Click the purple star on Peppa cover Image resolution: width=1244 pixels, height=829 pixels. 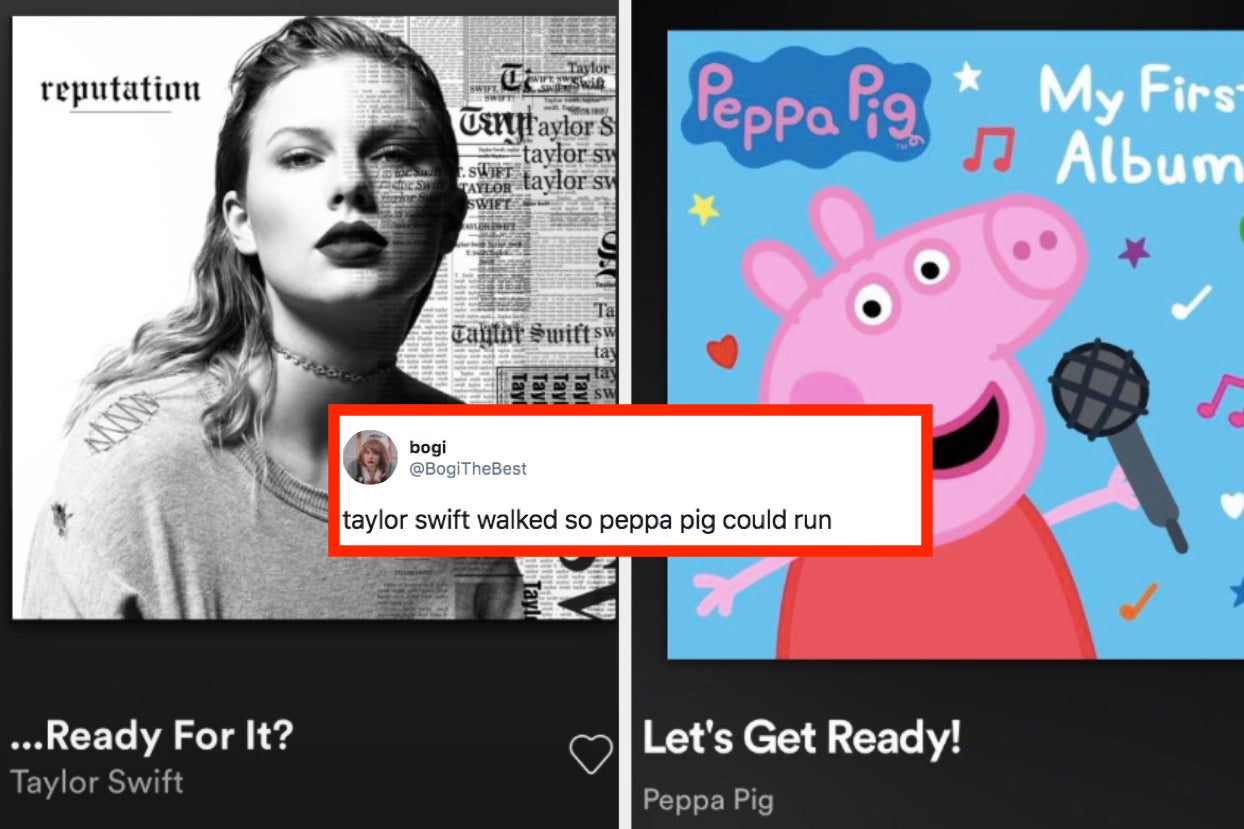click(1134, 249)
